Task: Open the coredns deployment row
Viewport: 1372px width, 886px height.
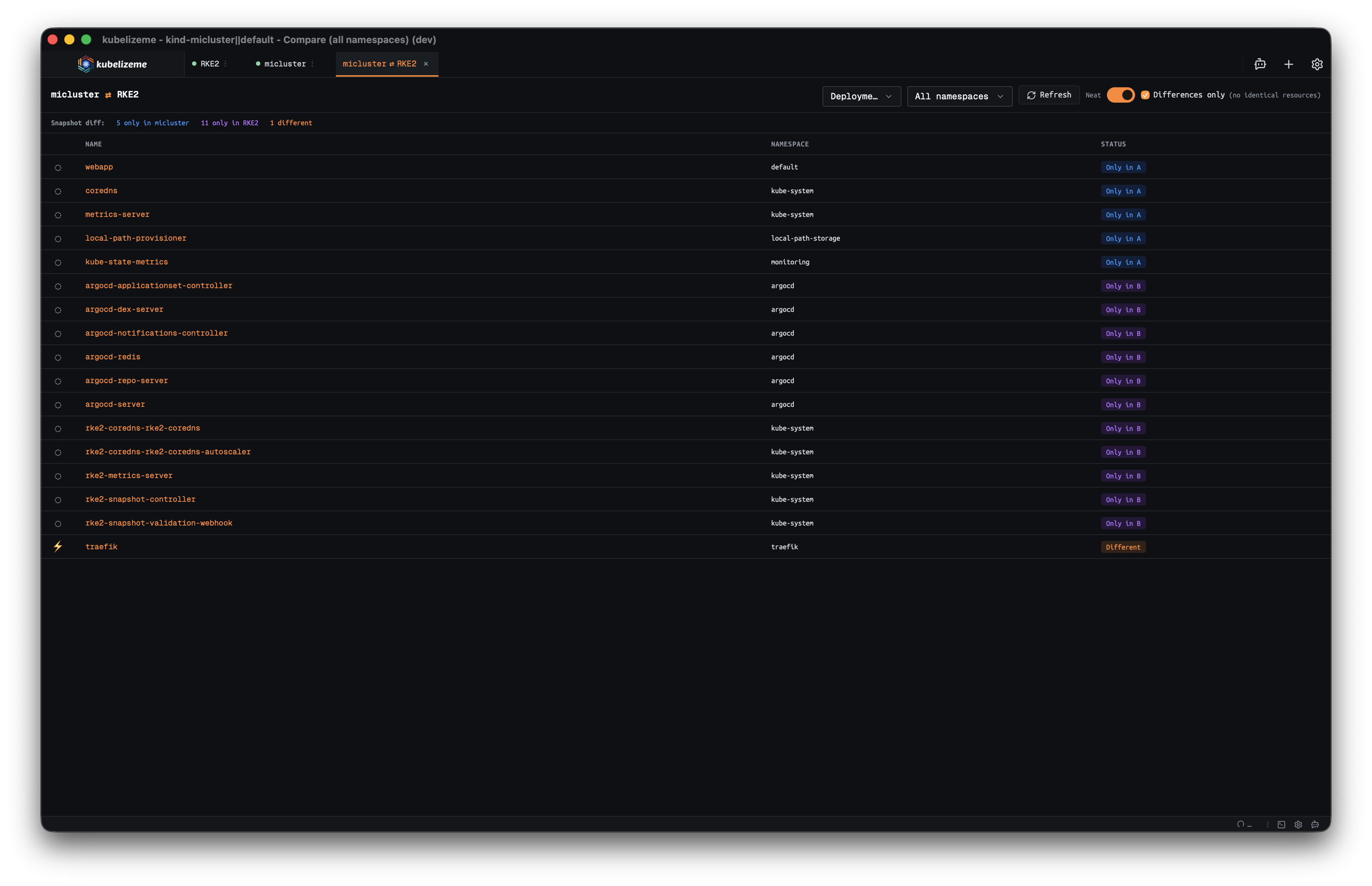Action: pos(685,190)
